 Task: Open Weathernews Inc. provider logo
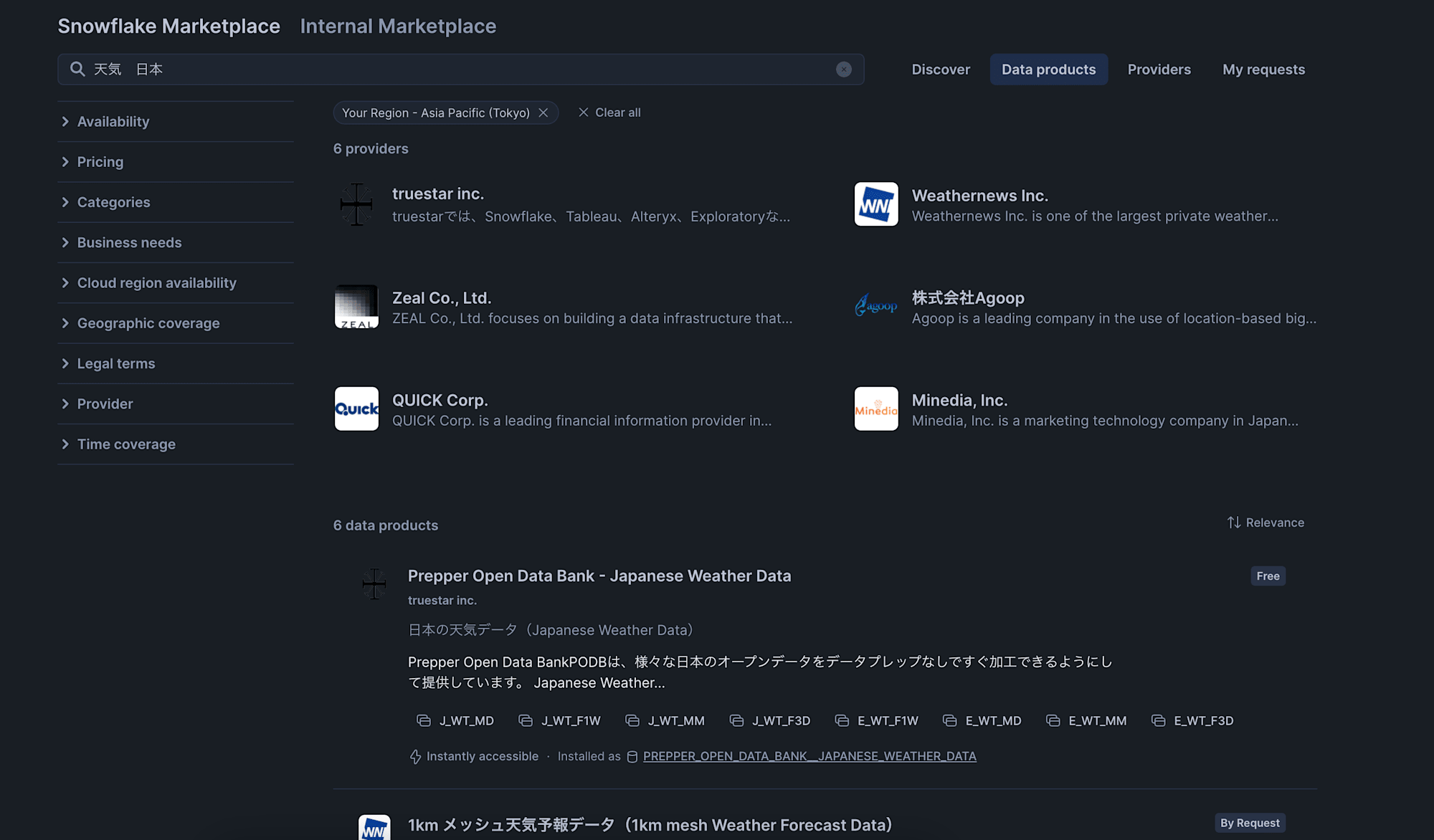pyautogui.click(x=876, y=204)
